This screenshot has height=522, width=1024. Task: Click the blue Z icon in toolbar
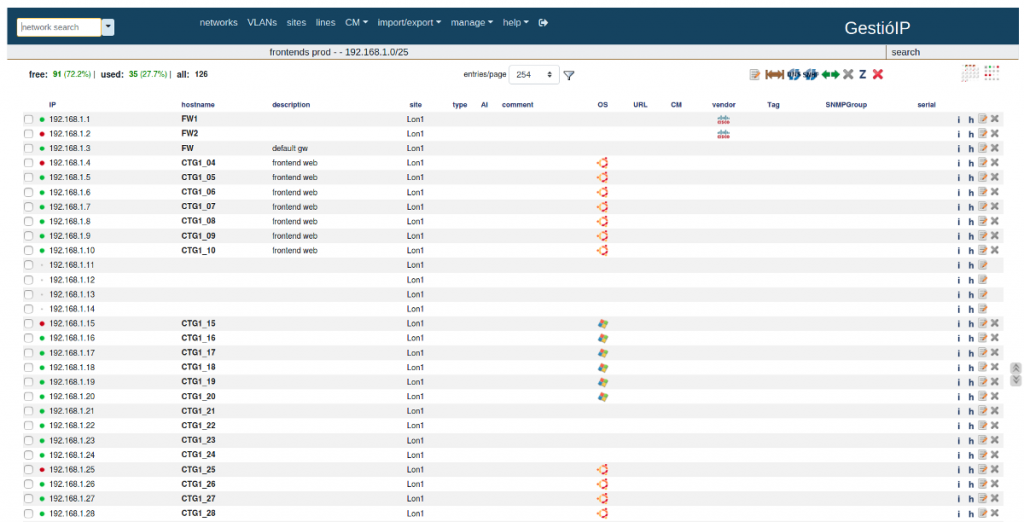[x=862, y=74]
